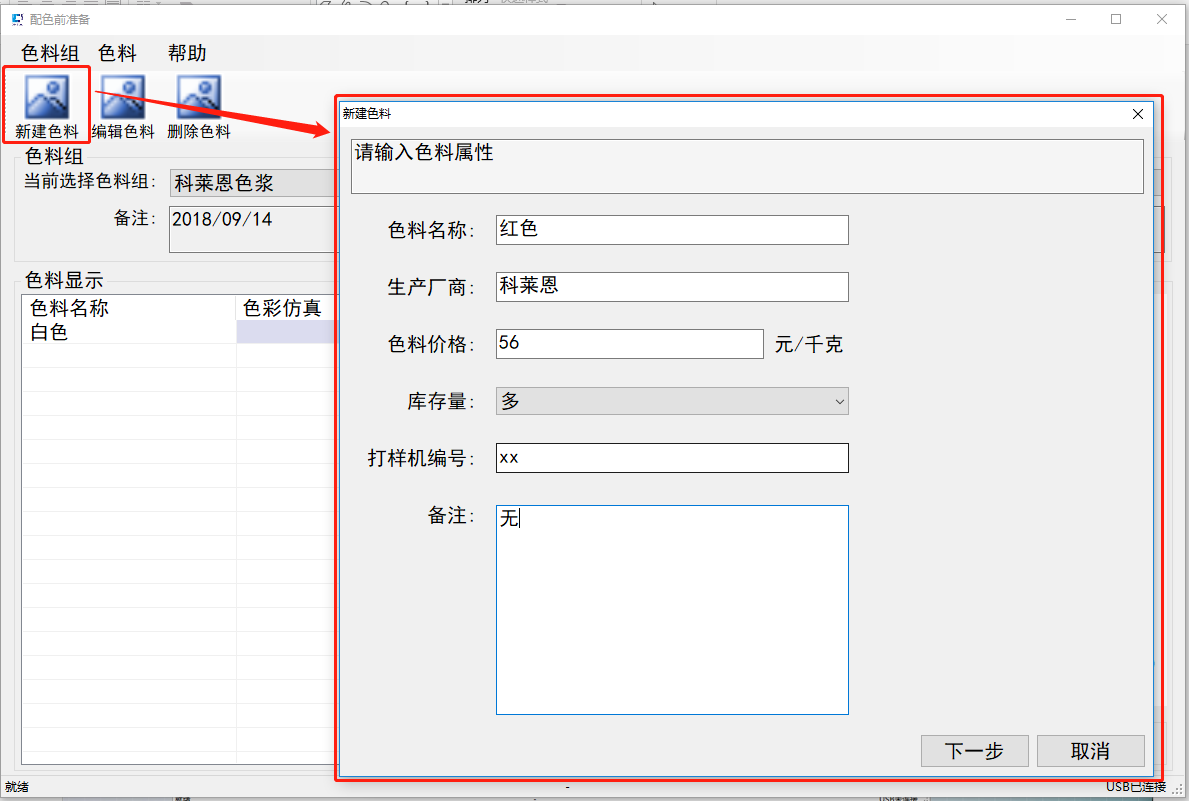Close the 新建色料 dialog
1189x801 pixels.
coord(1137,114)
